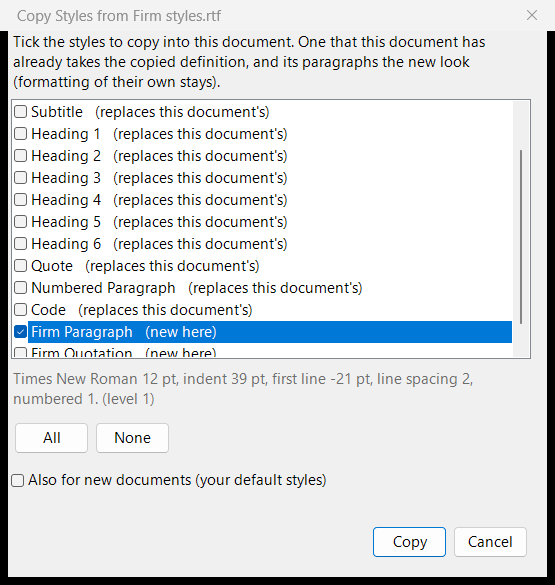Select the Numbered Paragraph row label
Image resolution: width=555 pixels, height=585 pixels.
coord(197,288)
